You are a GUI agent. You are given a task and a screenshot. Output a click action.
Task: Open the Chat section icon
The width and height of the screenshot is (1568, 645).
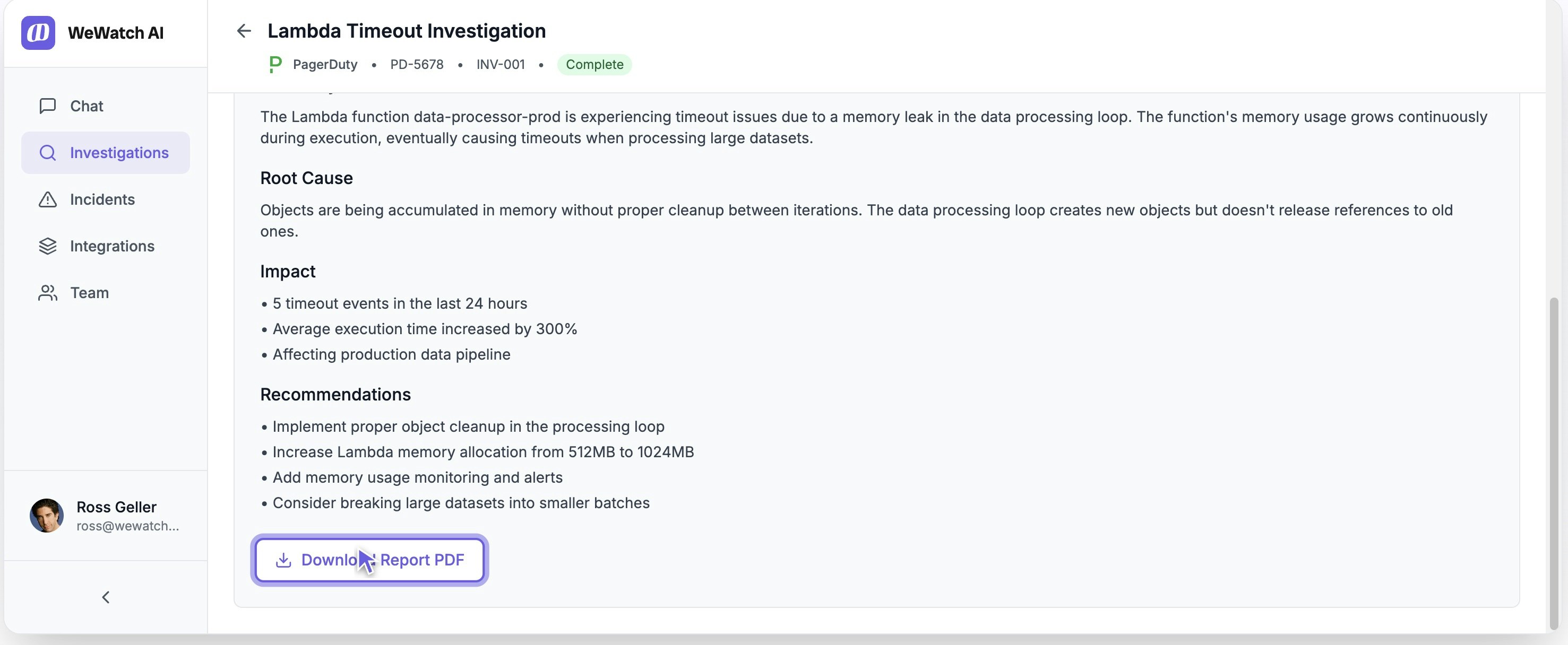coord(47,105)
